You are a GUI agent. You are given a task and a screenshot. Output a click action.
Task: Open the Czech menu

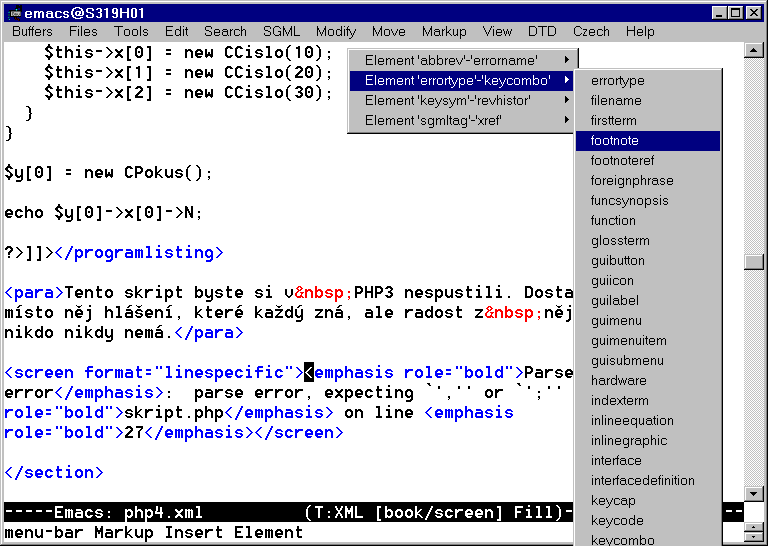(592, 32)
